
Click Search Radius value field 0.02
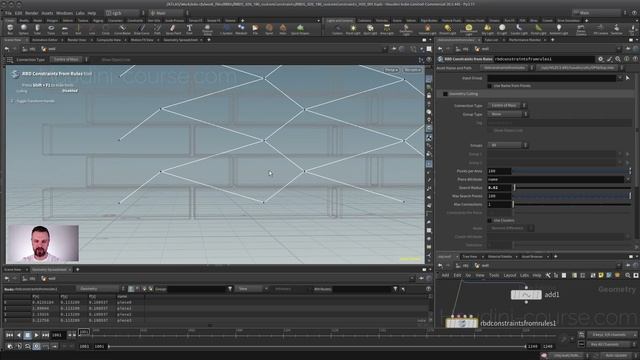coord(499,188)
